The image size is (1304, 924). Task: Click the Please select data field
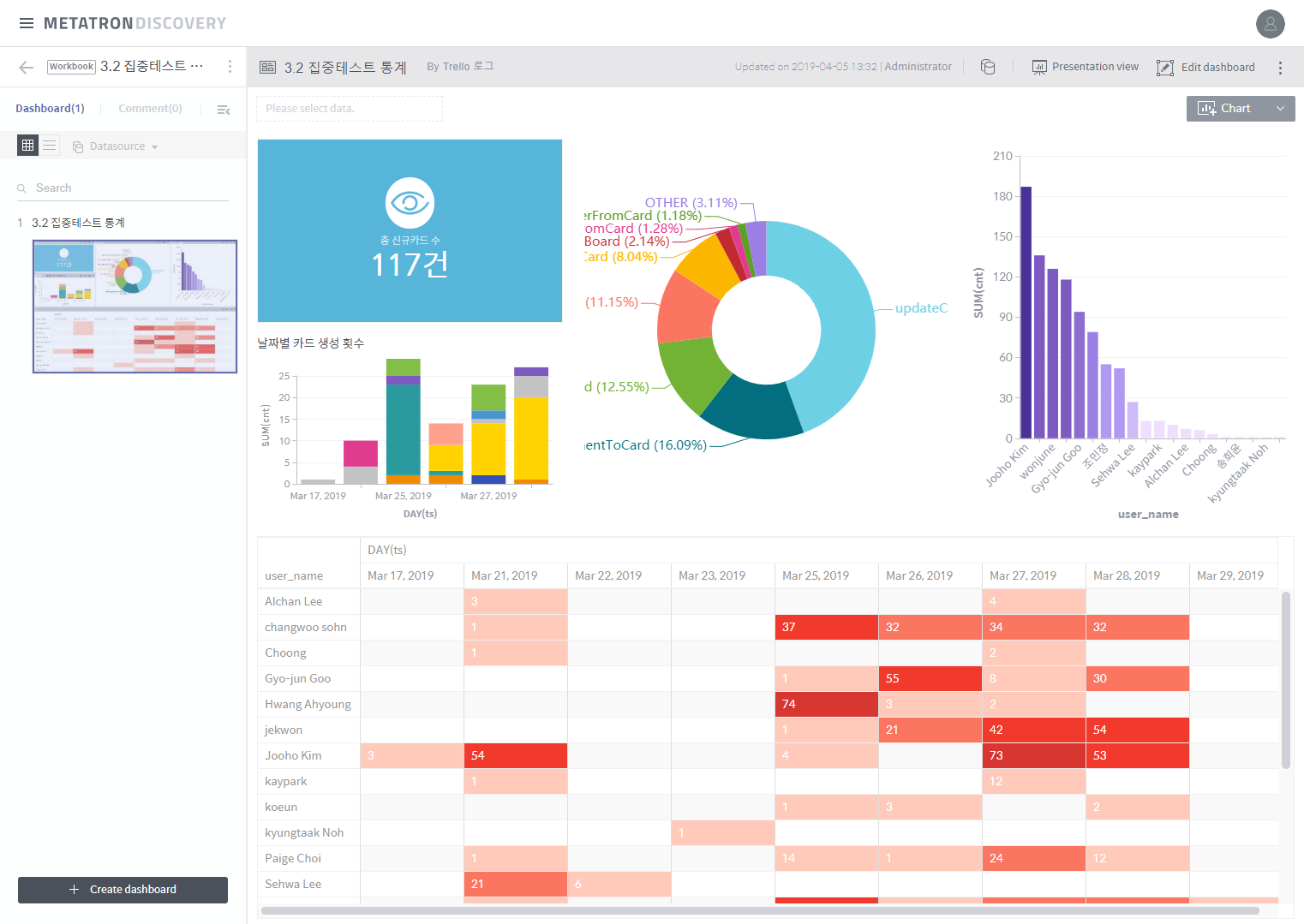click(x=350, y=109)
